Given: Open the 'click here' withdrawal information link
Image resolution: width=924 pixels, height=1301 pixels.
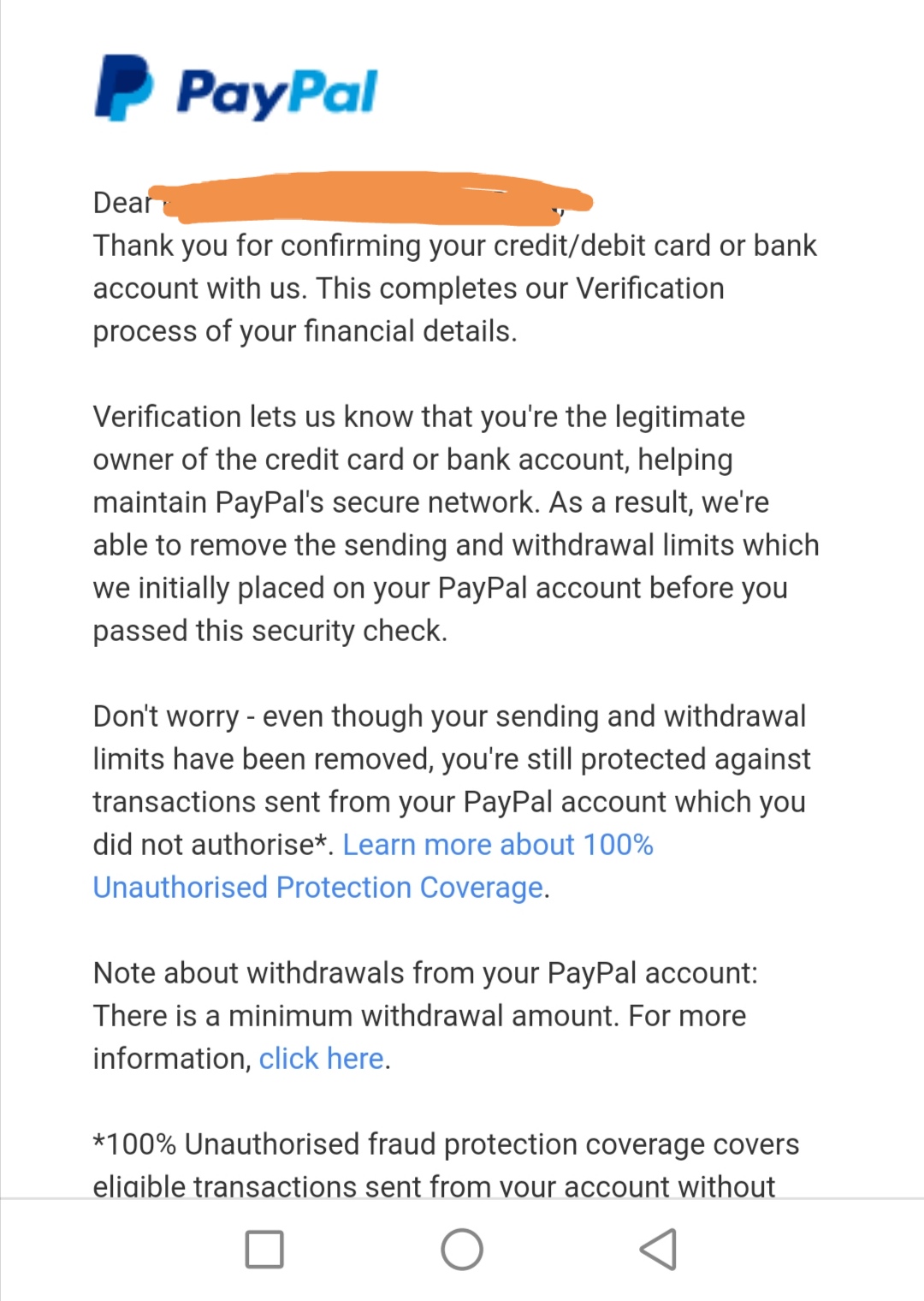Looking at the screenshot, I should [x=321, y=1059].
